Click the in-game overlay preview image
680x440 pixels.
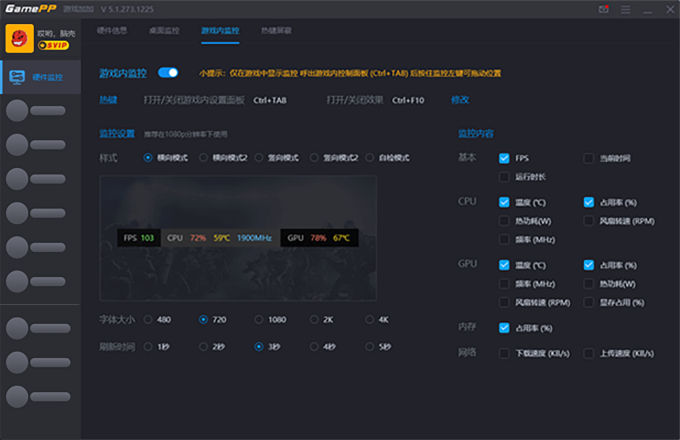point(238,236)
